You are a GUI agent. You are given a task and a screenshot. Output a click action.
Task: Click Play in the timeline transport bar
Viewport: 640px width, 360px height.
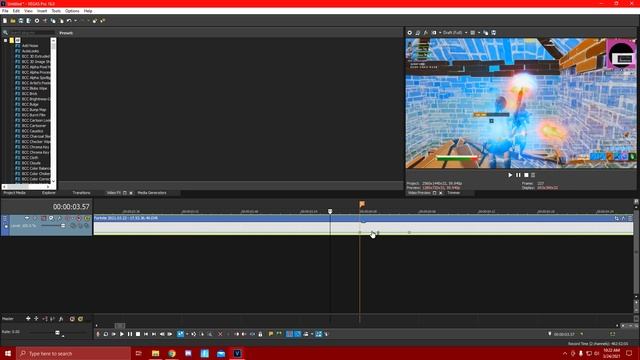pyautogui.click(x=122, y=334)
